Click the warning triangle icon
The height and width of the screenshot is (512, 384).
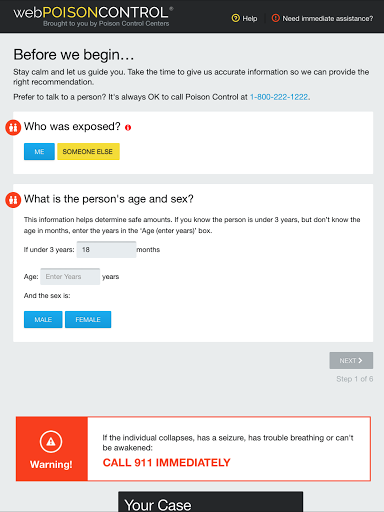coord(51,442)
